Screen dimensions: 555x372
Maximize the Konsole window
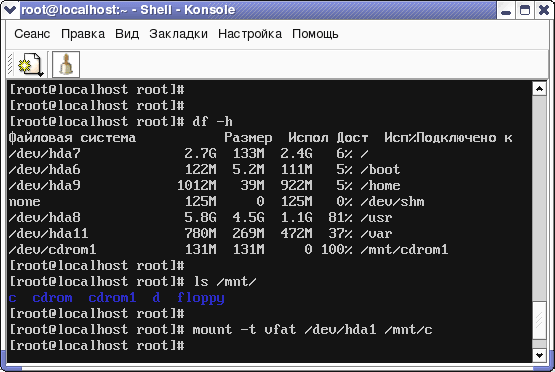(x=525, y=10)
